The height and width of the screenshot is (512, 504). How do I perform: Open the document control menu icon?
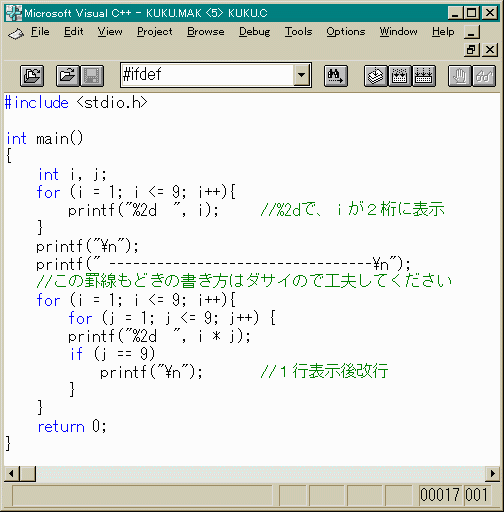pyautogui.click(x=16, y=33)
